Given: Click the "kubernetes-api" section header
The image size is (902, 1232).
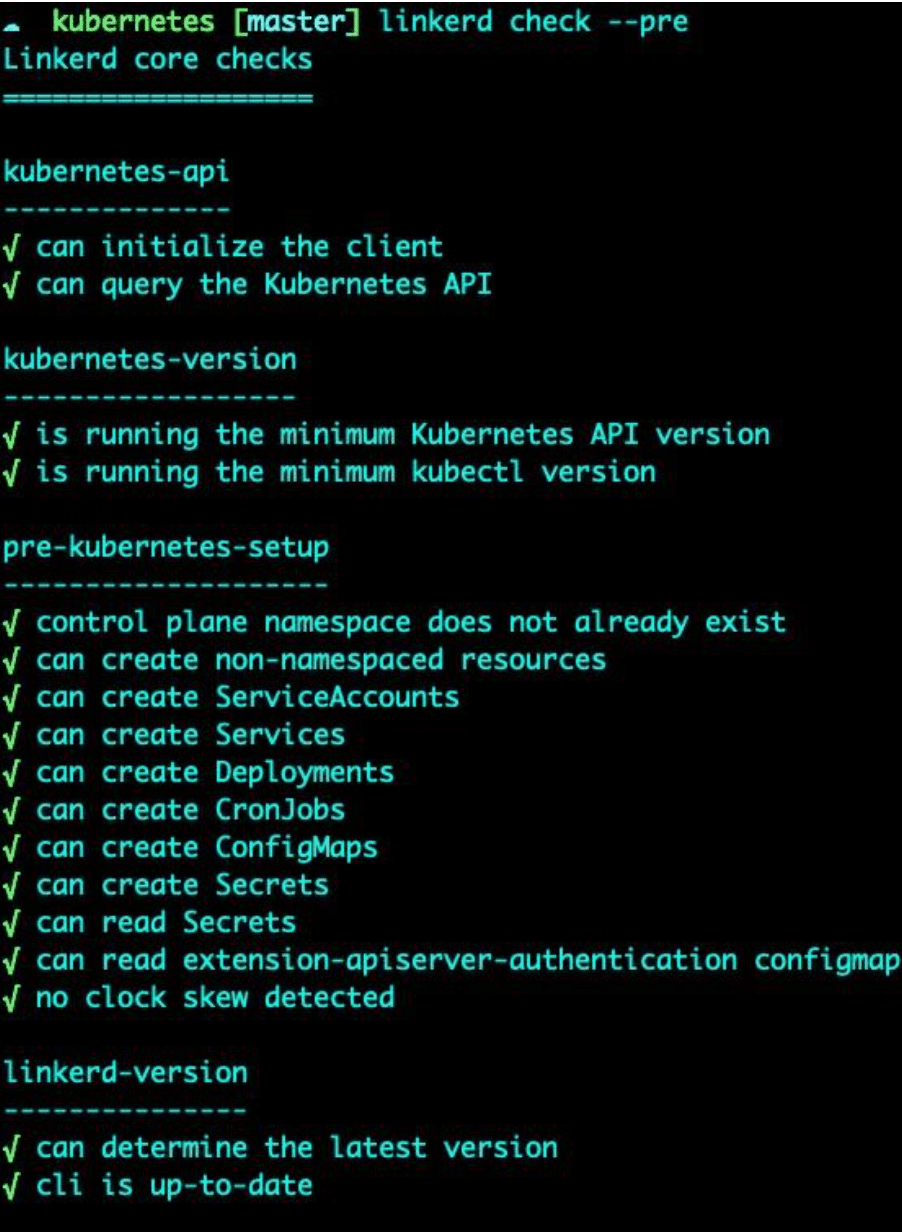Looking at the screenshot, I should point(117,171).
